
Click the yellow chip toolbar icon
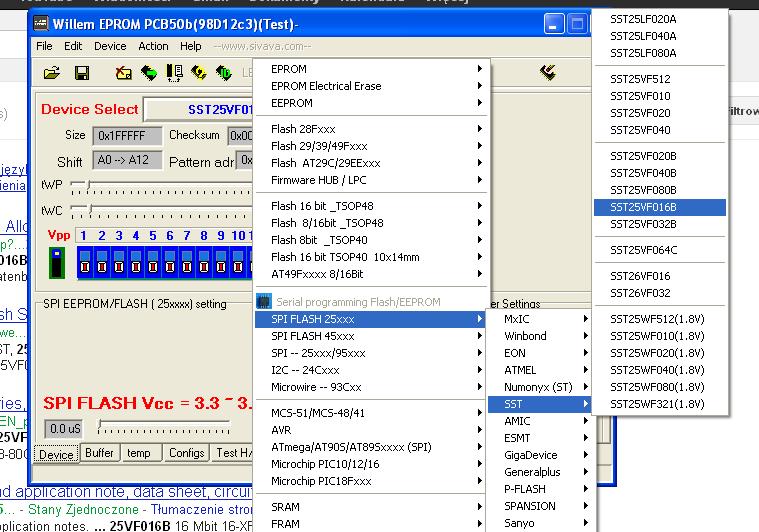tap(199, 73)
